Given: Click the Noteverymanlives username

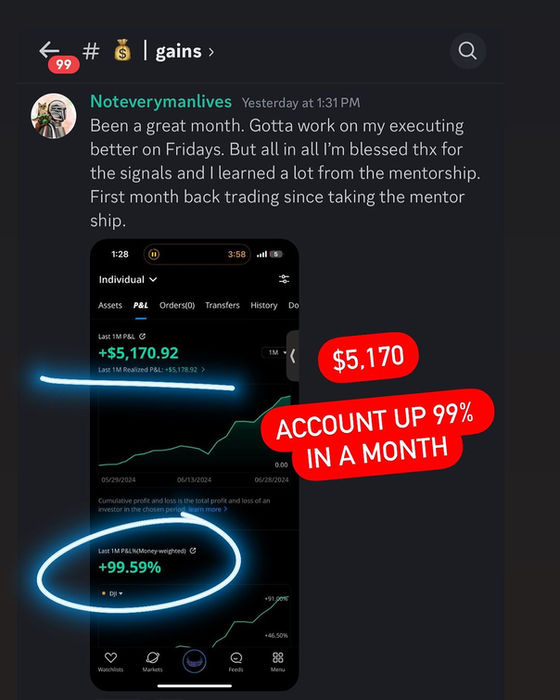Looking at the screenshot, I should click(x=161, y=102).
